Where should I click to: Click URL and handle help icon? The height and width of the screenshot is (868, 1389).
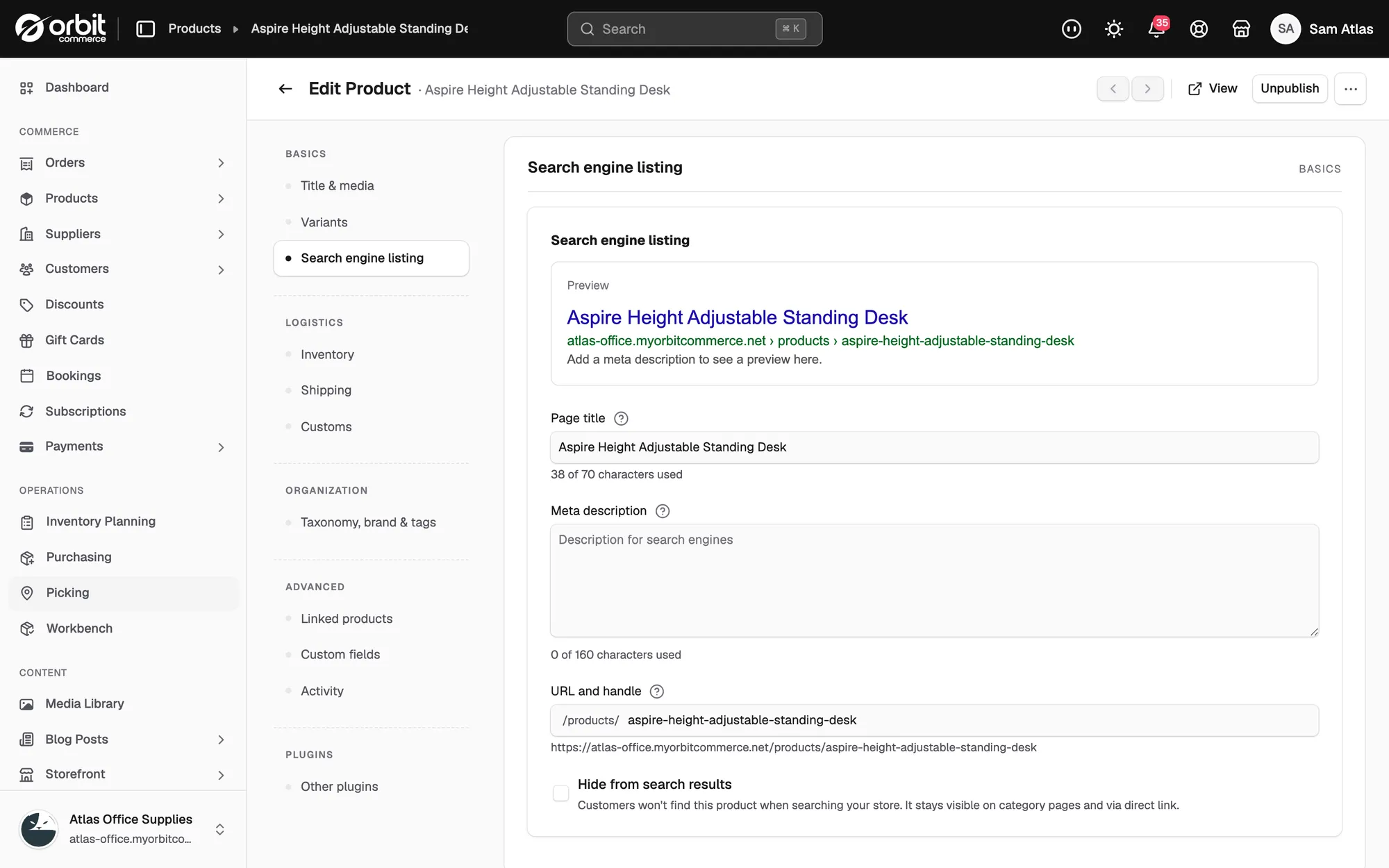coord(656,692)
